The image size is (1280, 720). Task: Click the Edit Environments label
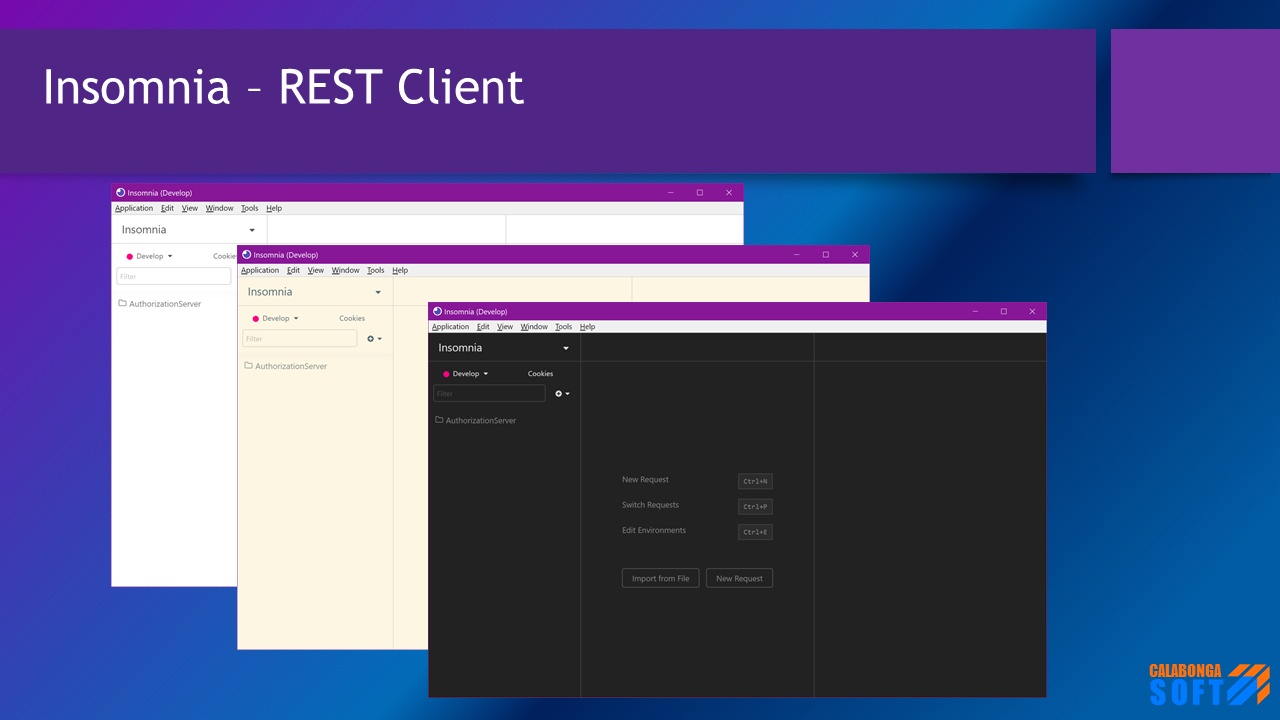pos(654,530)
